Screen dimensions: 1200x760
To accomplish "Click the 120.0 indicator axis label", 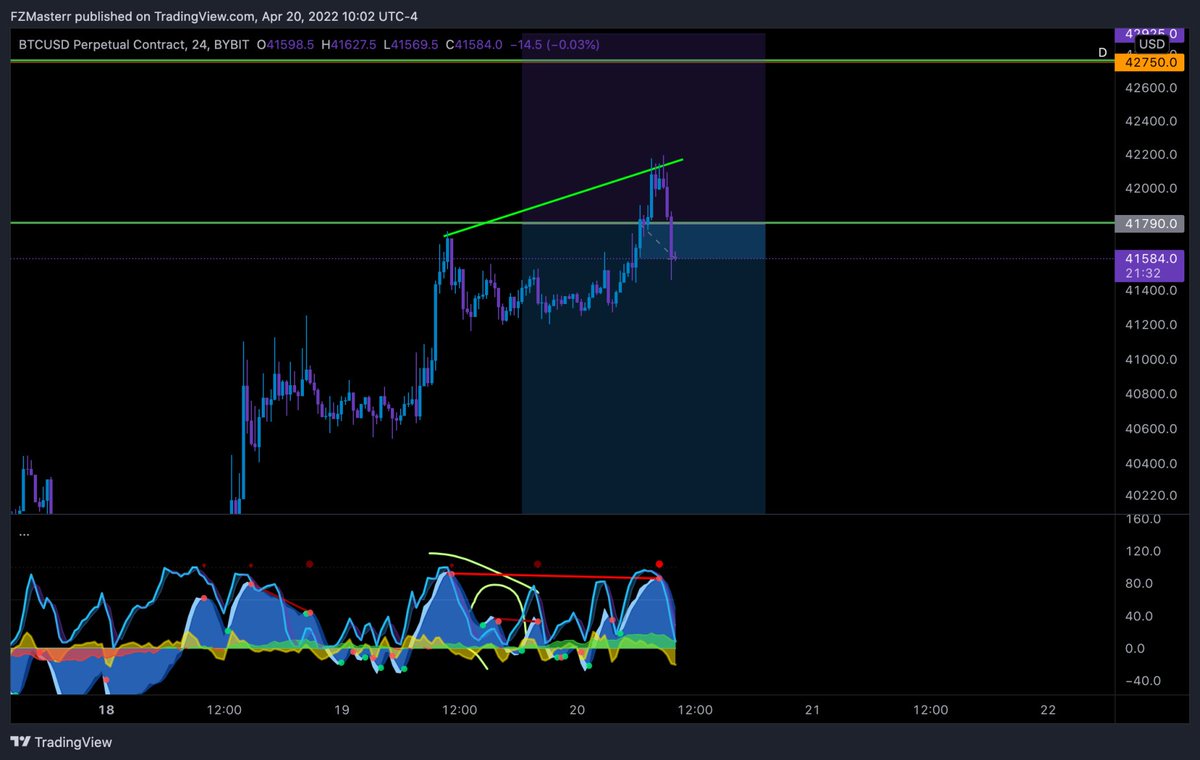I will click(x=1143, y=551).
